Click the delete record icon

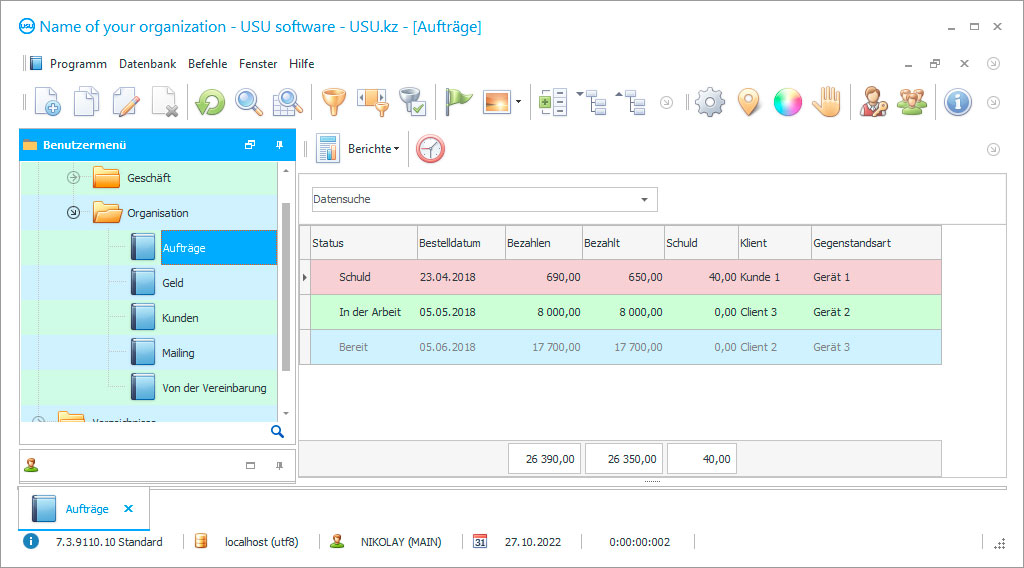[x=165, y=102]
